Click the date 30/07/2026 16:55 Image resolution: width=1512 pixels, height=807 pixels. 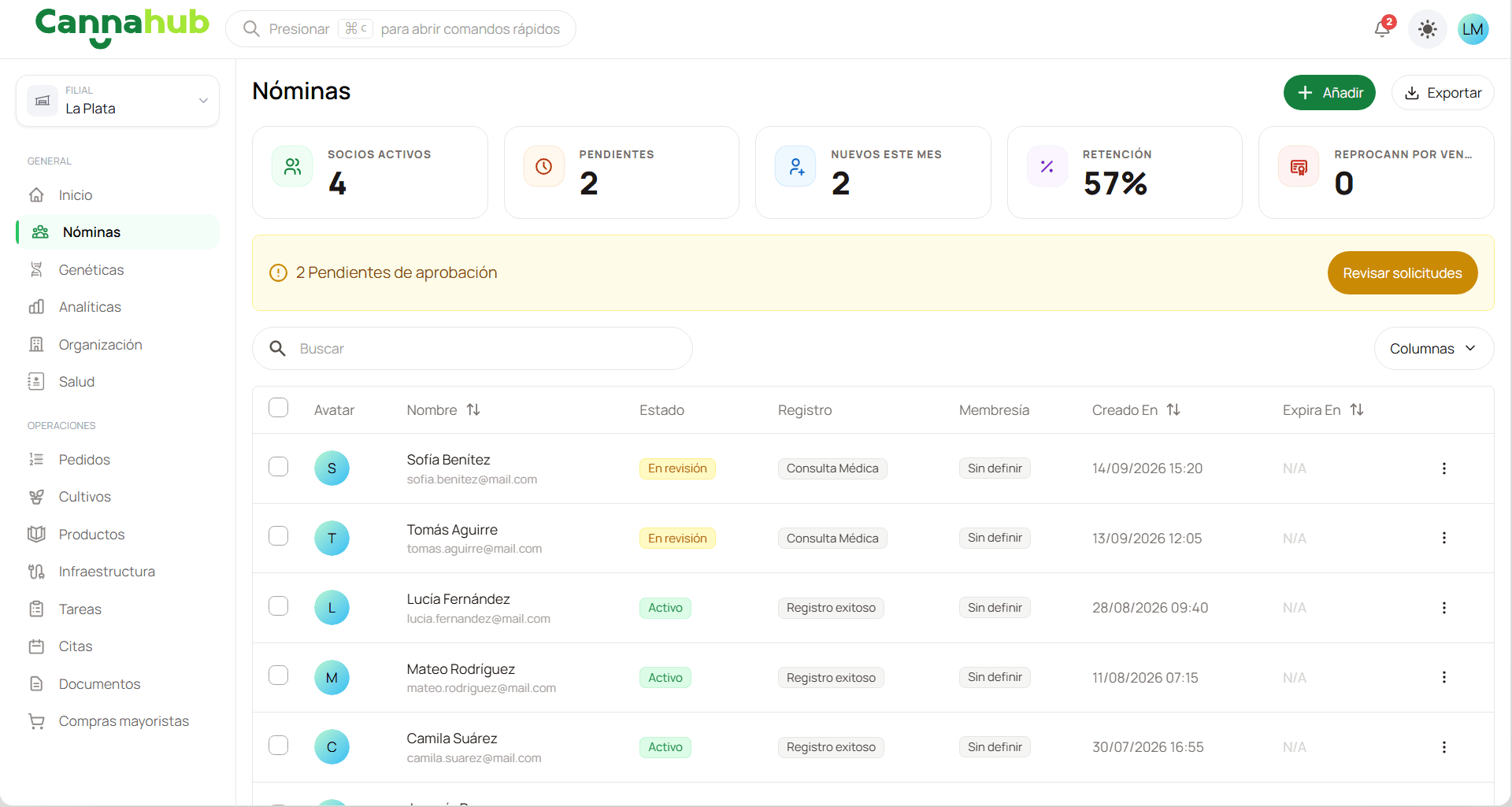[x=1147, y=747]
